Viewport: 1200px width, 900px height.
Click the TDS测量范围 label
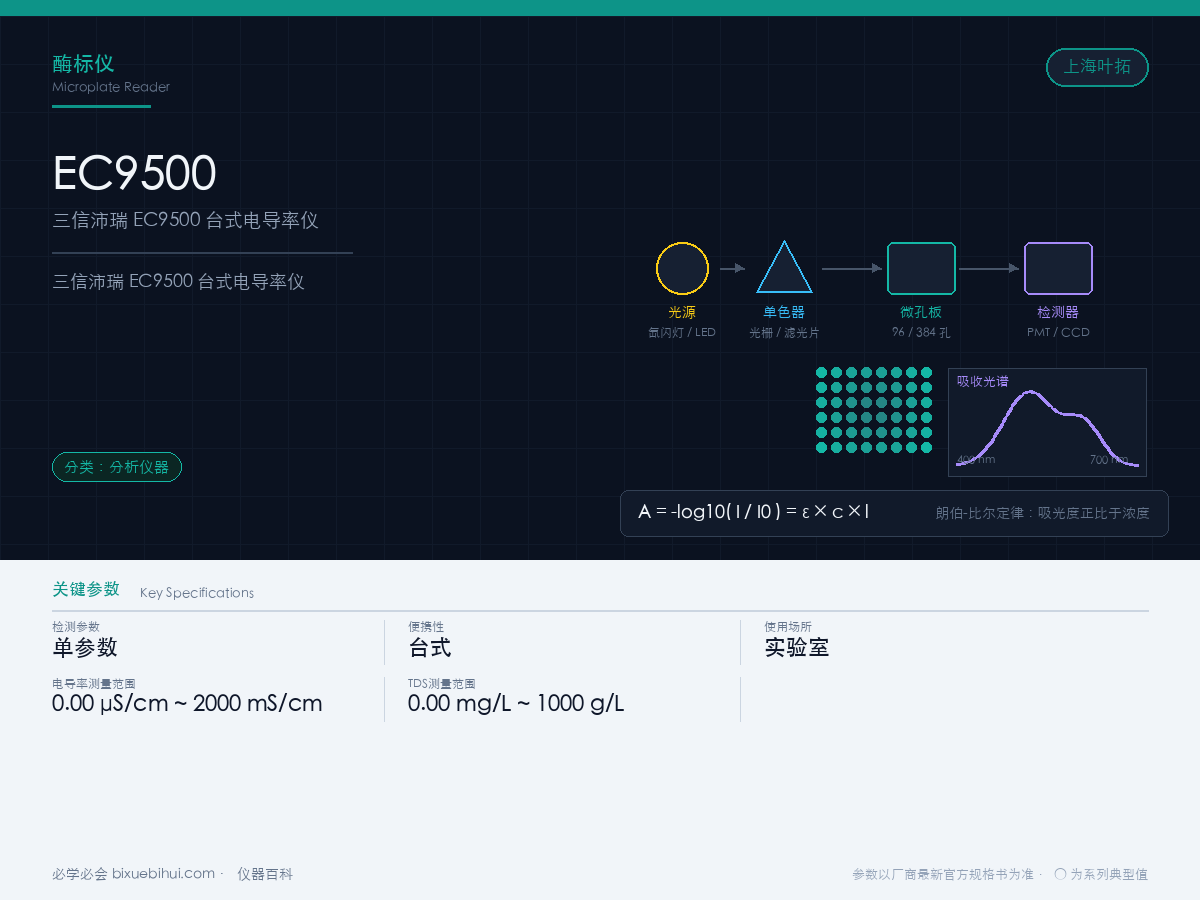click(441, 683)
